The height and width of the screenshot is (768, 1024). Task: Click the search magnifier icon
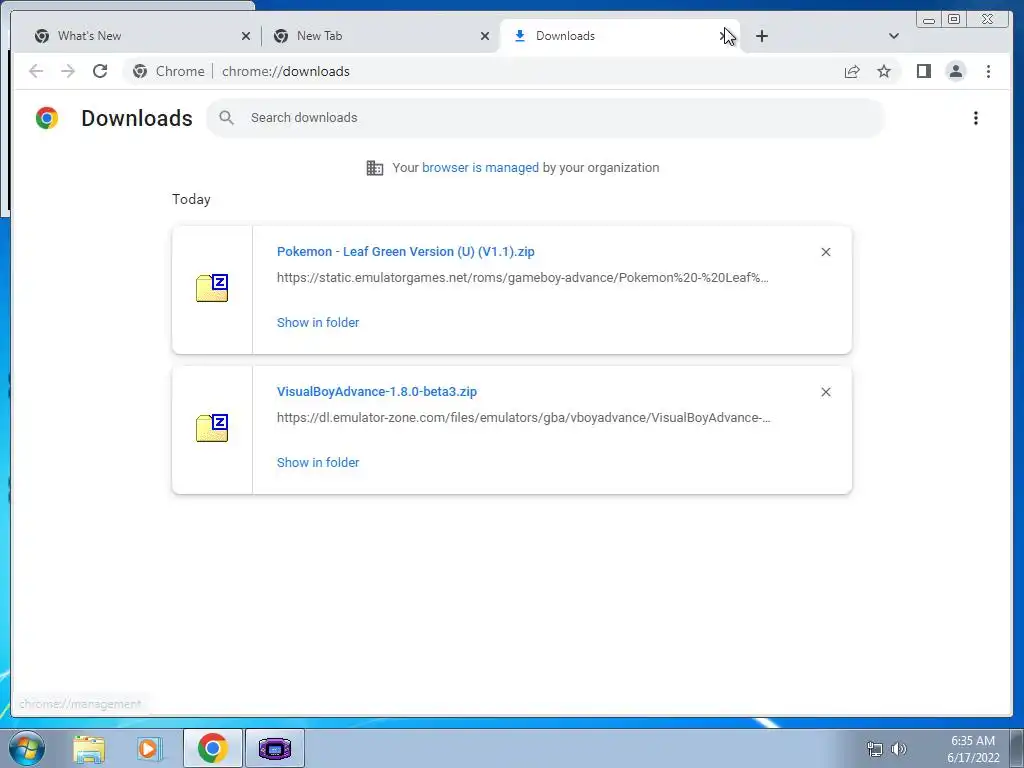click(x=227, y=118)
